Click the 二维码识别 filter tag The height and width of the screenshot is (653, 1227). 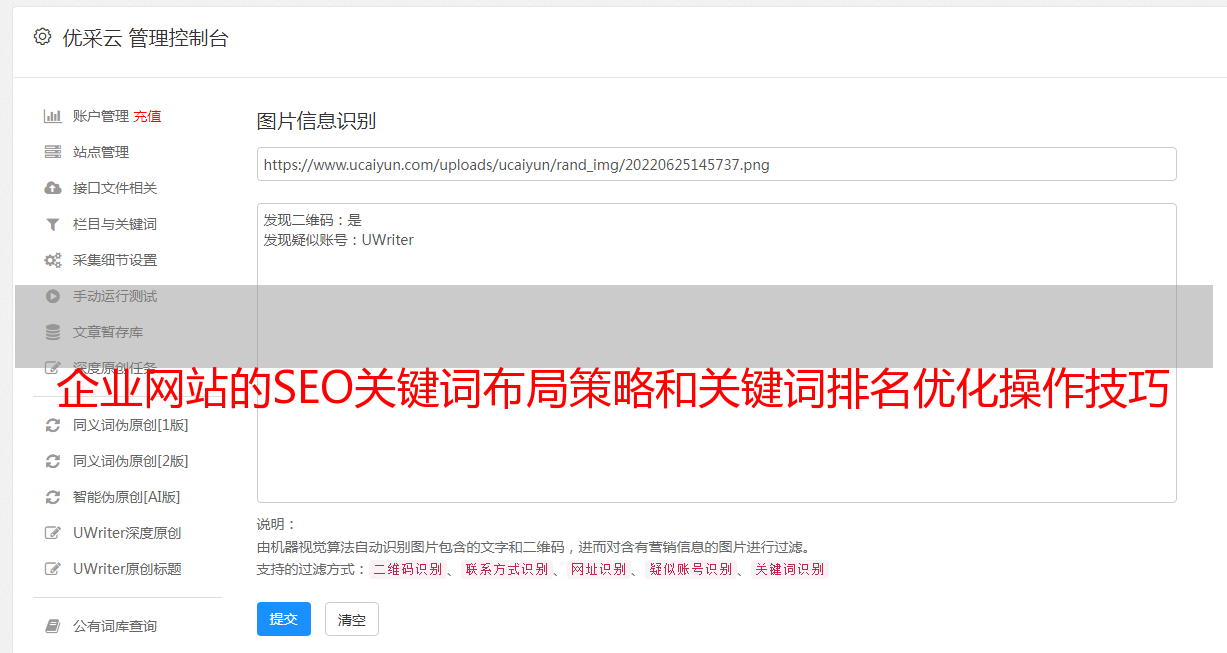(x=407, y=569)
